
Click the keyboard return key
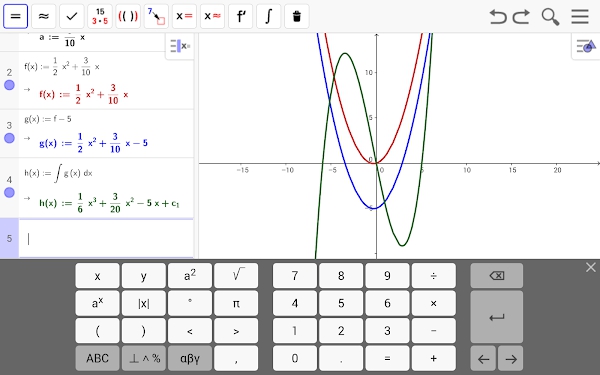click(497, 317)
